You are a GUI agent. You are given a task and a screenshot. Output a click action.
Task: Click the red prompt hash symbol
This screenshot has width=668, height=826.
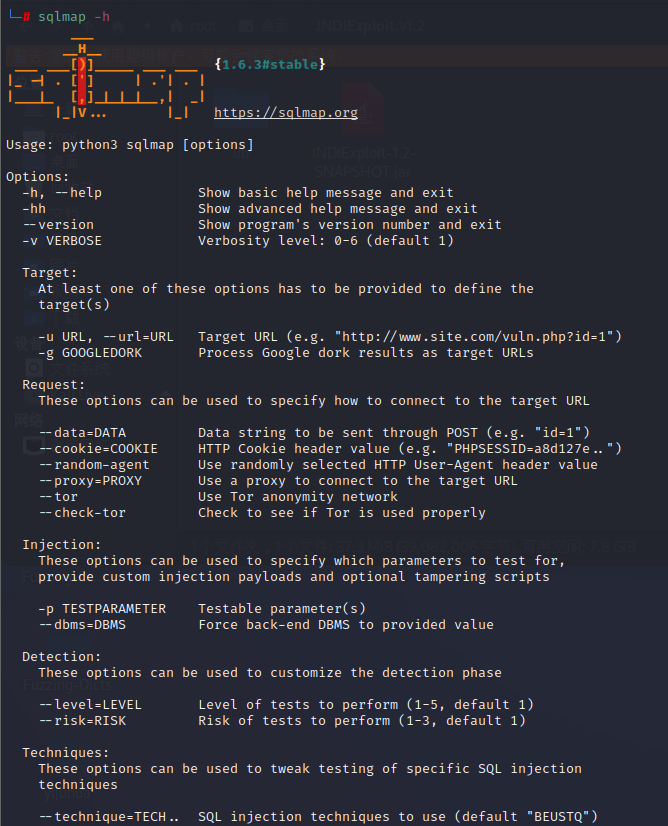26,17
